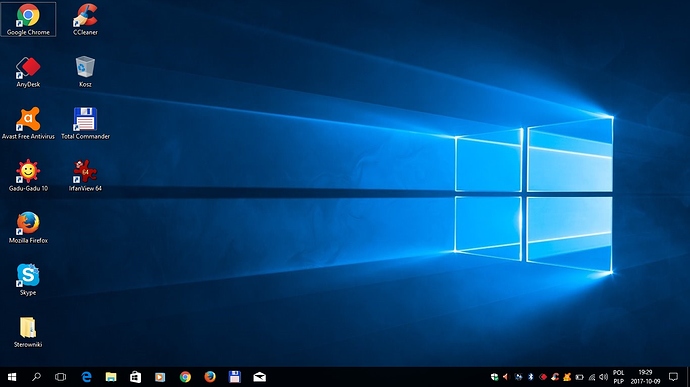Select the AnyDesk desktop icon
Screen dimensions: 690x387
click(x=28, y=72)
